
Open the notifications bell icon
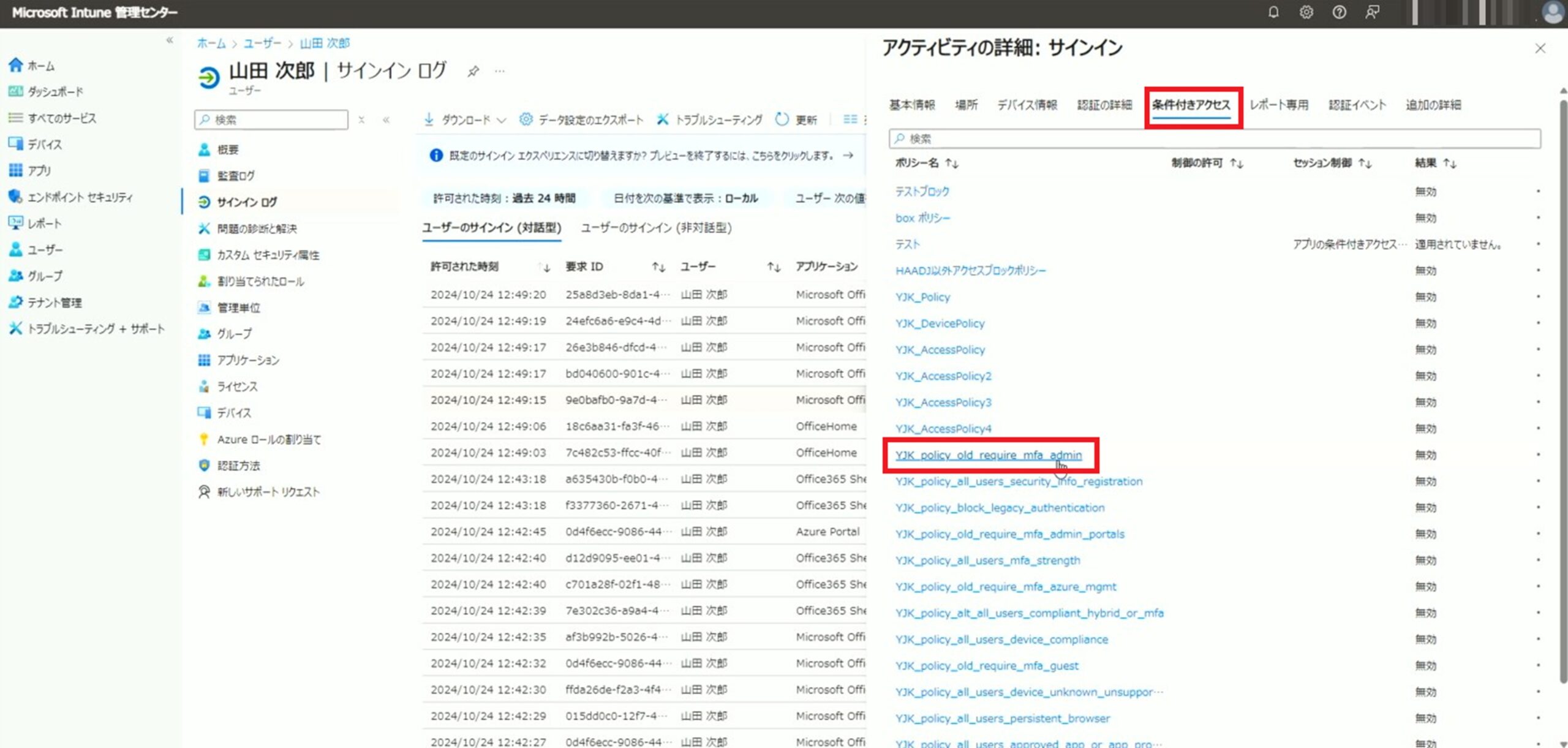(1273, 12)
